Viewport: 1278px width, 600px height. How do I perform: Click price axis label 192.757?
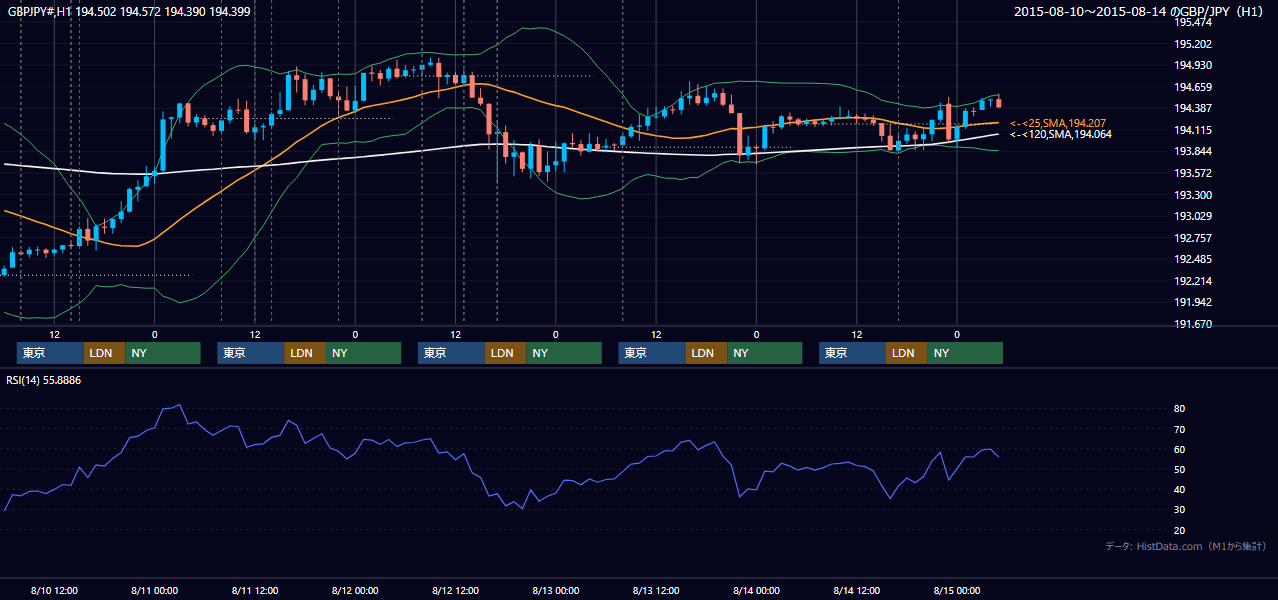click(1192, 238)
